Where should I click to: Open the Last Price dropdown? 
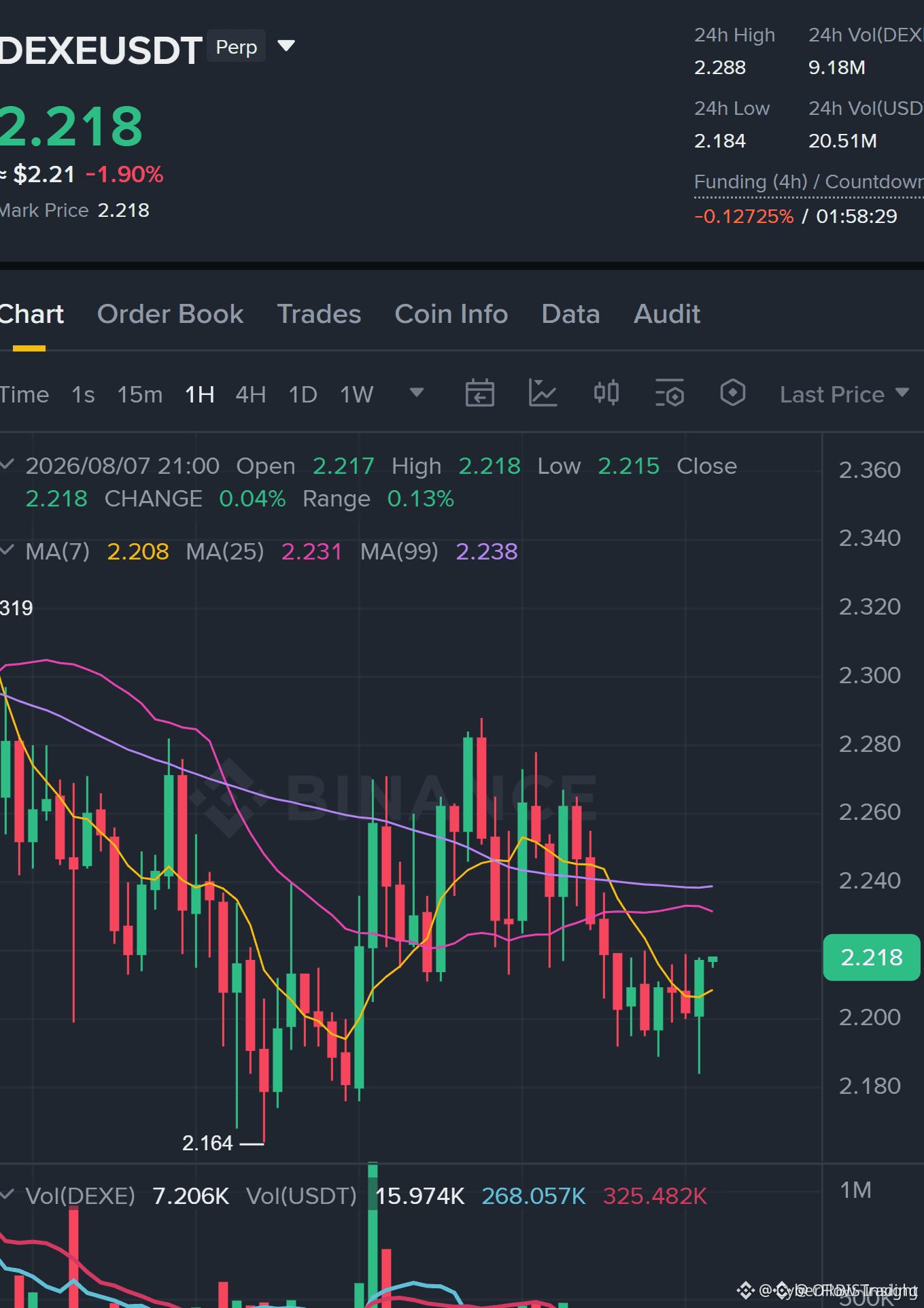[x=844, y=394]
